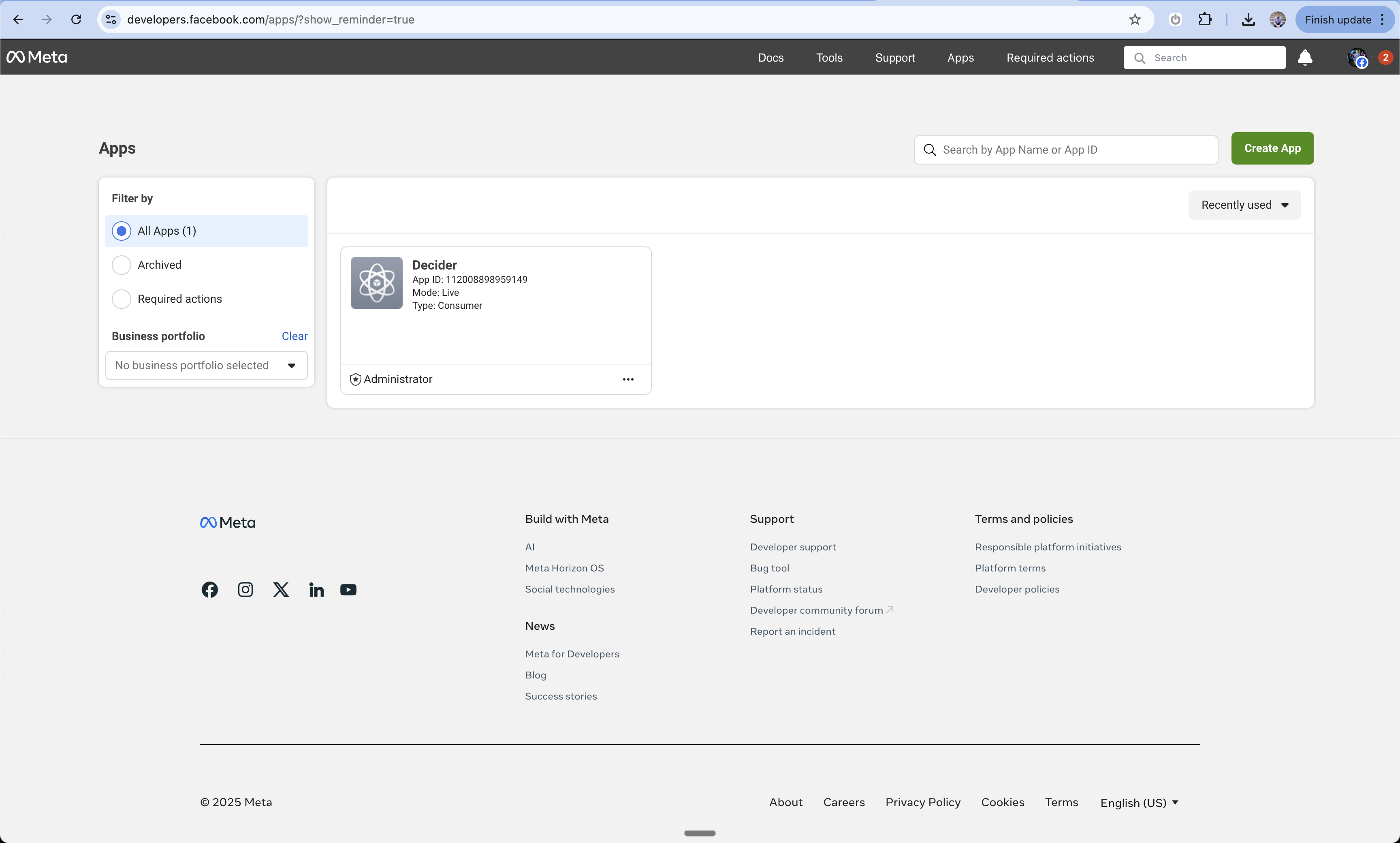This screenshot has width=1400, height=843.
Task: Open the Decider card three-dot menu
Action: [628, 379]
